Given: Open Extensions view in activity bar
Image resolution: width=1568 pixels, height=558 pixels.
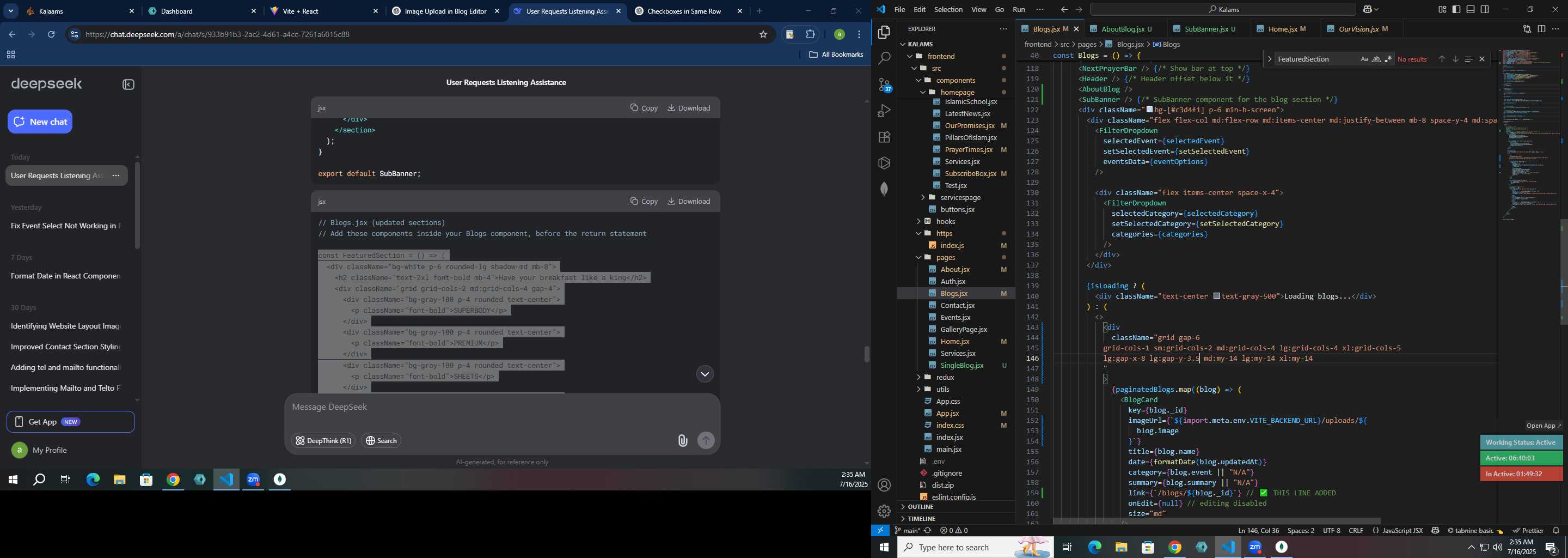Looking at the screenshot, I should pyautogui.click(x=884, y=137).
